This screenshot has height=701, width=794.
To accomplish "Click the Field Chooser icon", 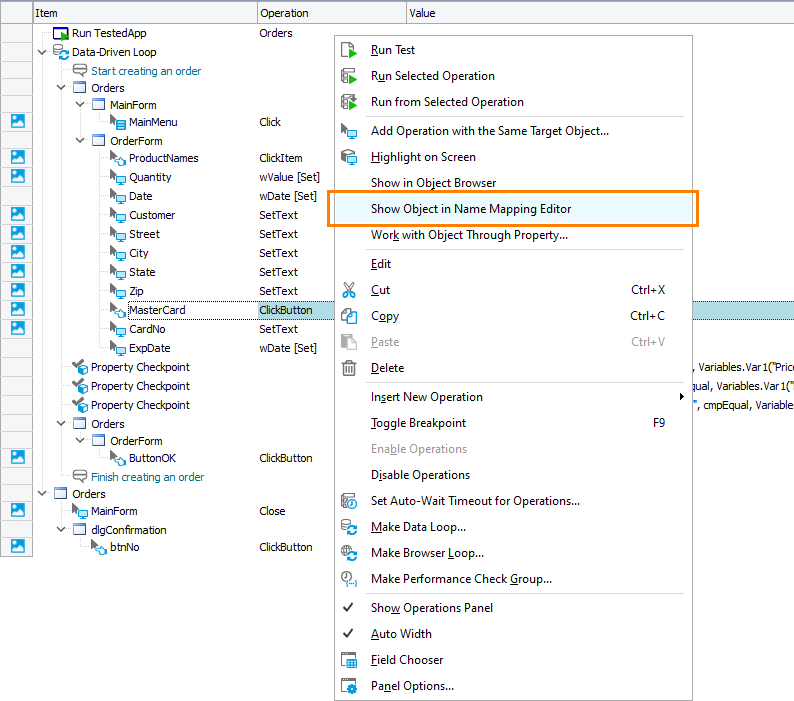I will pyautogui.click(x=349, y=660).
